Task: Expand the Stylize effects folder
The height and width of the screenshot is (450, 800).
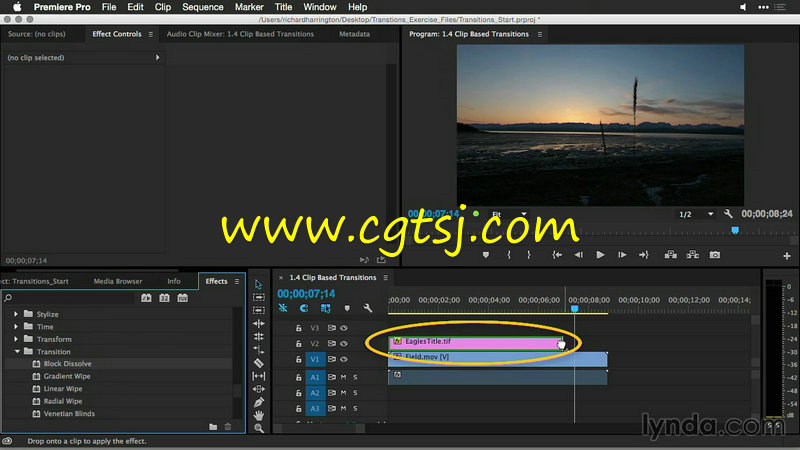Action: [x=16, y=314]
